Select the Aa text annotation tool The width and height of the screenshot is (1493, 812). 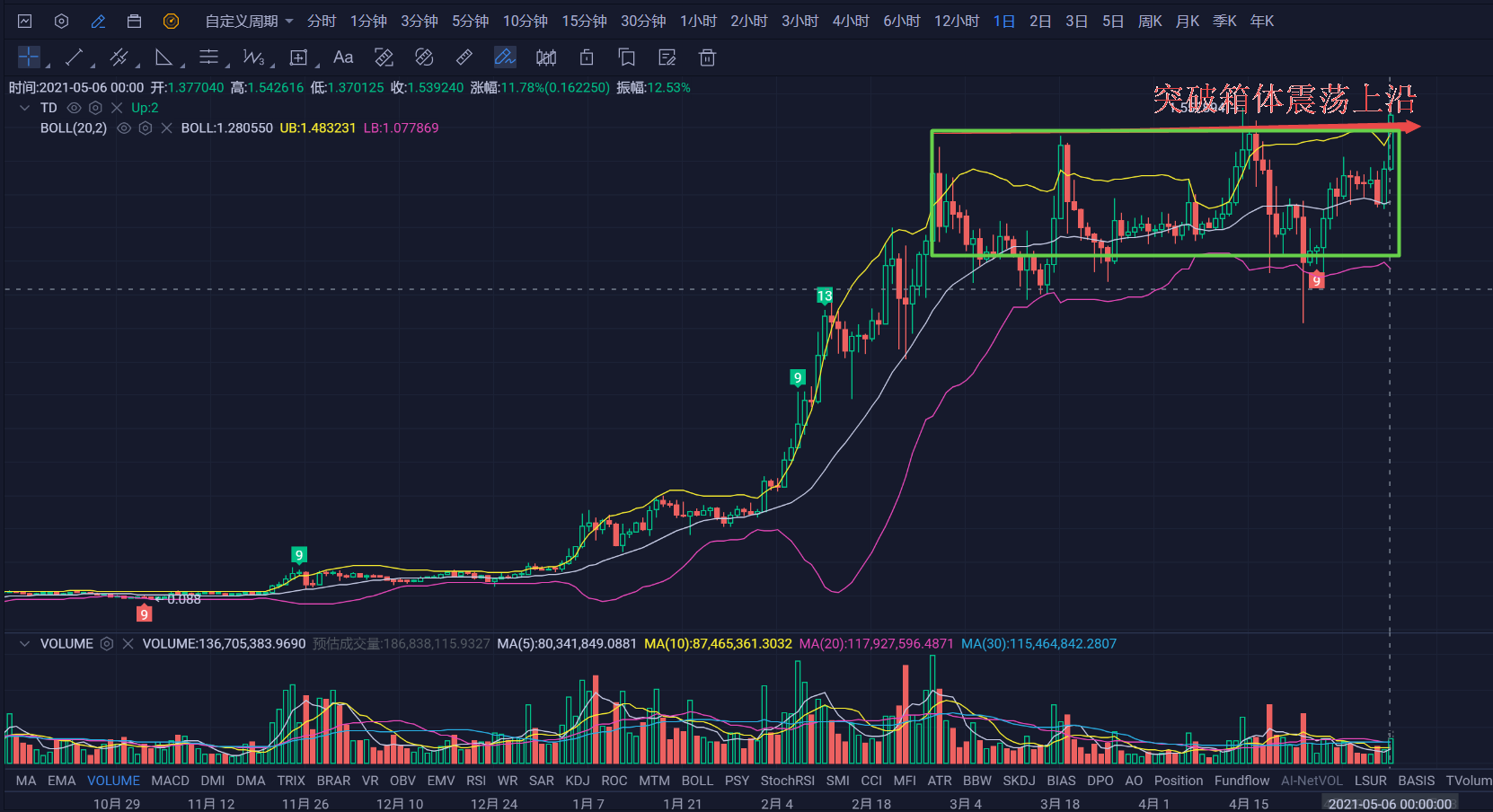pos(343,57)
